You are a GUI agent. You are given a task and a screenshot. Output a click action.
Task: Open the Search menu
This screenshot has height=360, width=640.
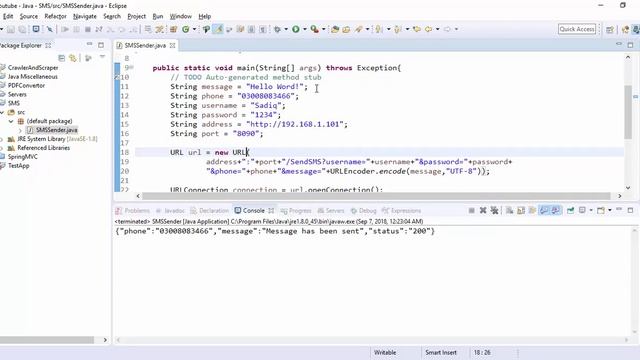coord(112,16)
